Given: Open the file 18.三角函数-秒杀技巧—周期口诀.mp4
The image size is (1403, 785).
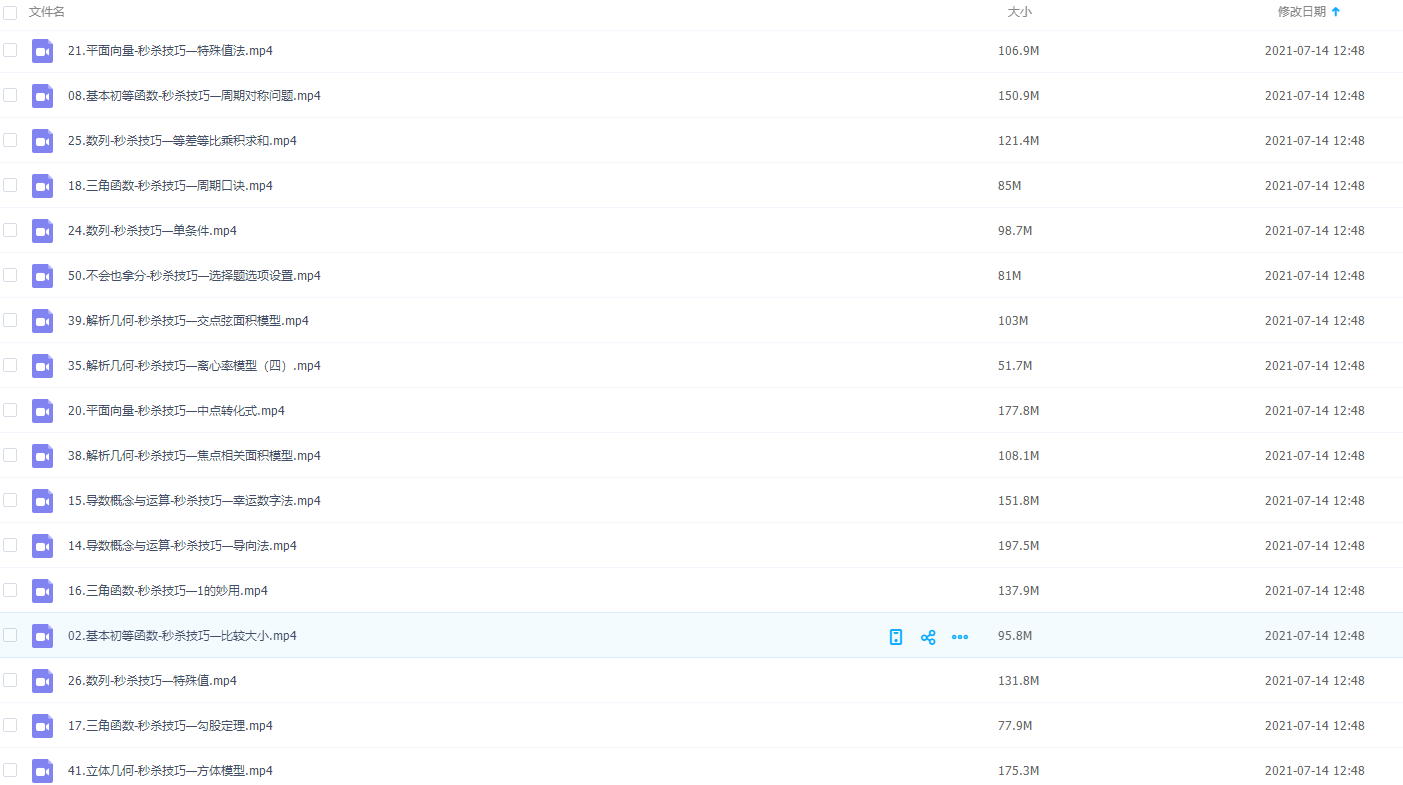Looking at the screenshot, I should point(170,186).
